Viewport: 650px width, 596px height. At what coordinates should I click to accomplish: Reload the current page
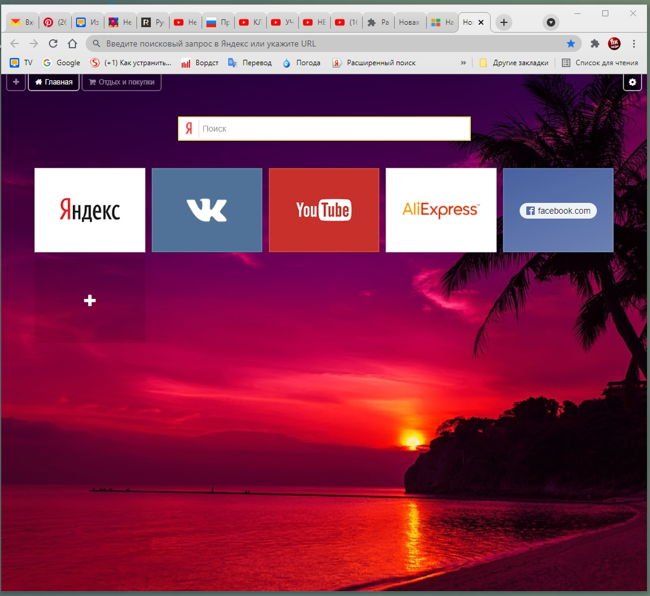[53, 44]
